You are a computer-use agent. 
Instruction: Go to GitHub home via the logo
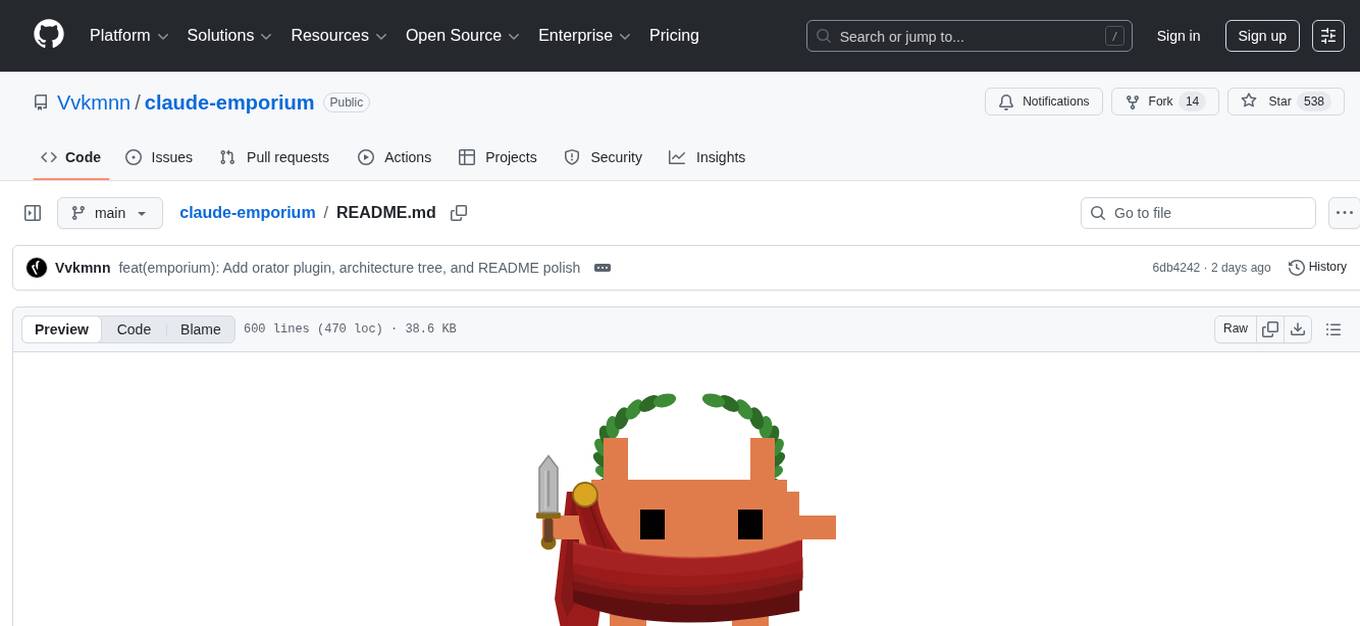pos(48,35)
